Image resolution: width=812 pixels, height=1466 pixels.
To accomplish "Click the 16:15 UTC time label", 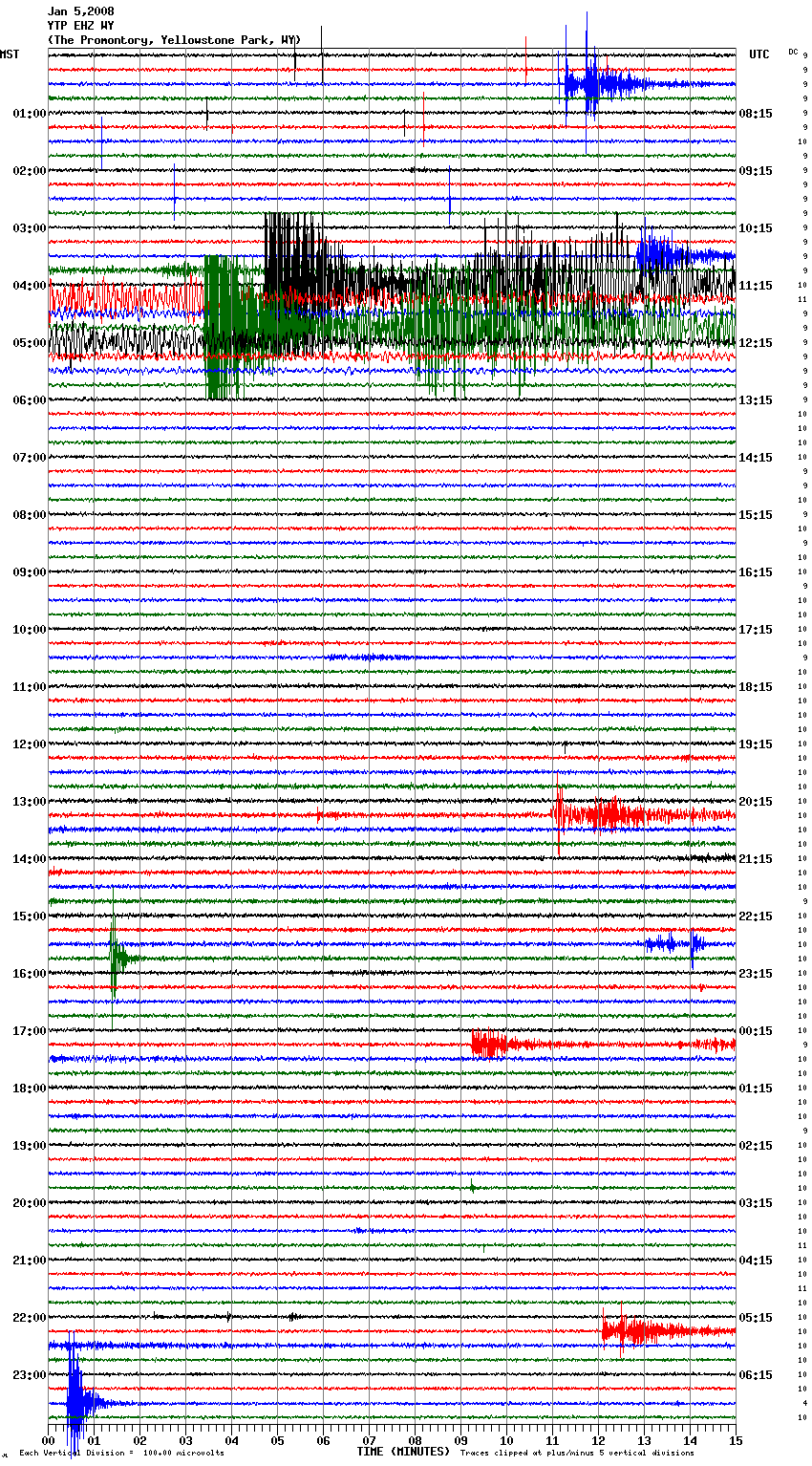I will [756, 572].
